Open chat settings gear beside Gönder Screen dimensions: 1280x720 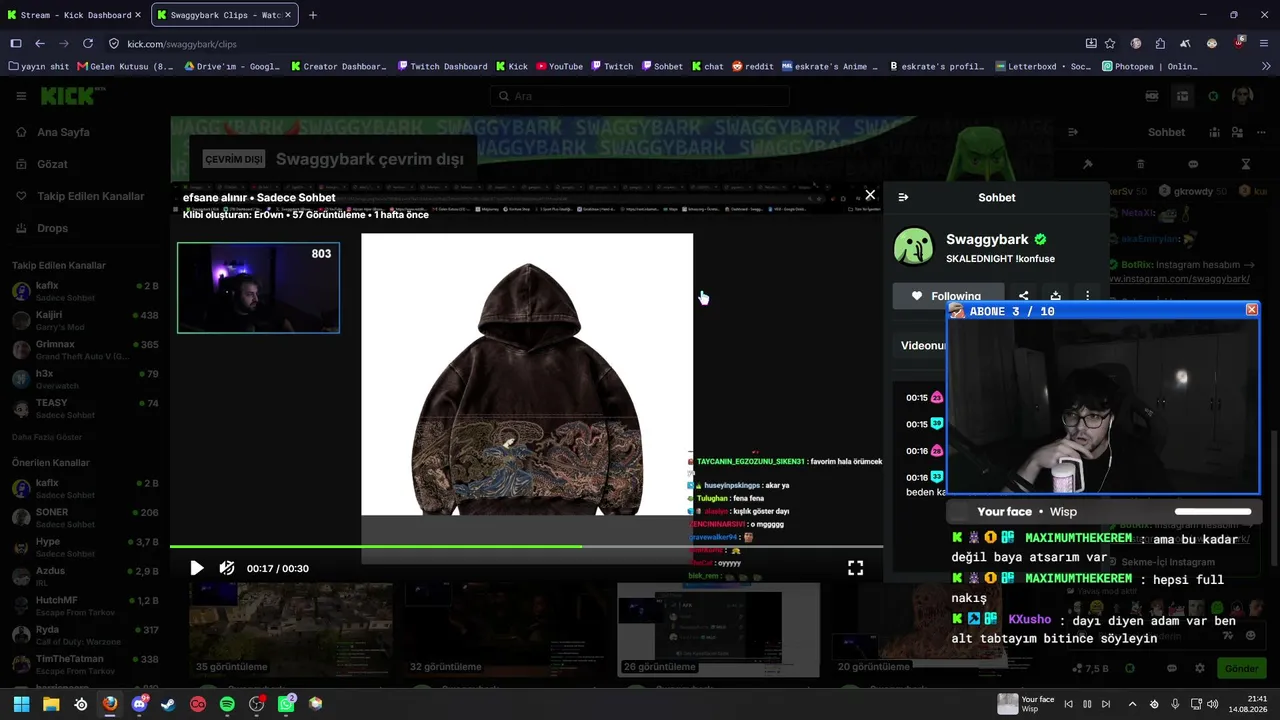1200,668
